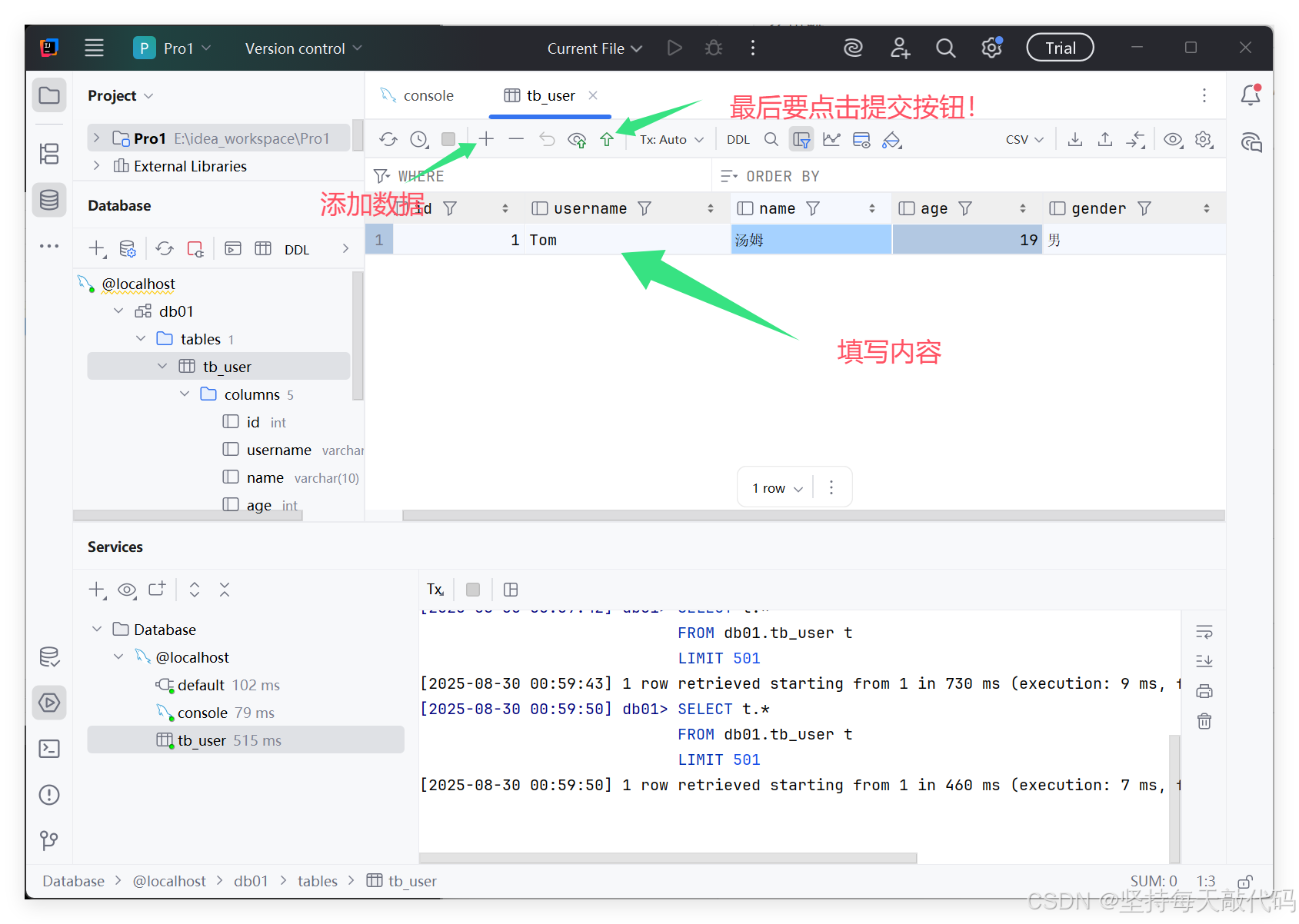Open the Database tool window icon in left sidebar
The height and width of the screenshot is (924, 1299).
click(x=49, y=200)
